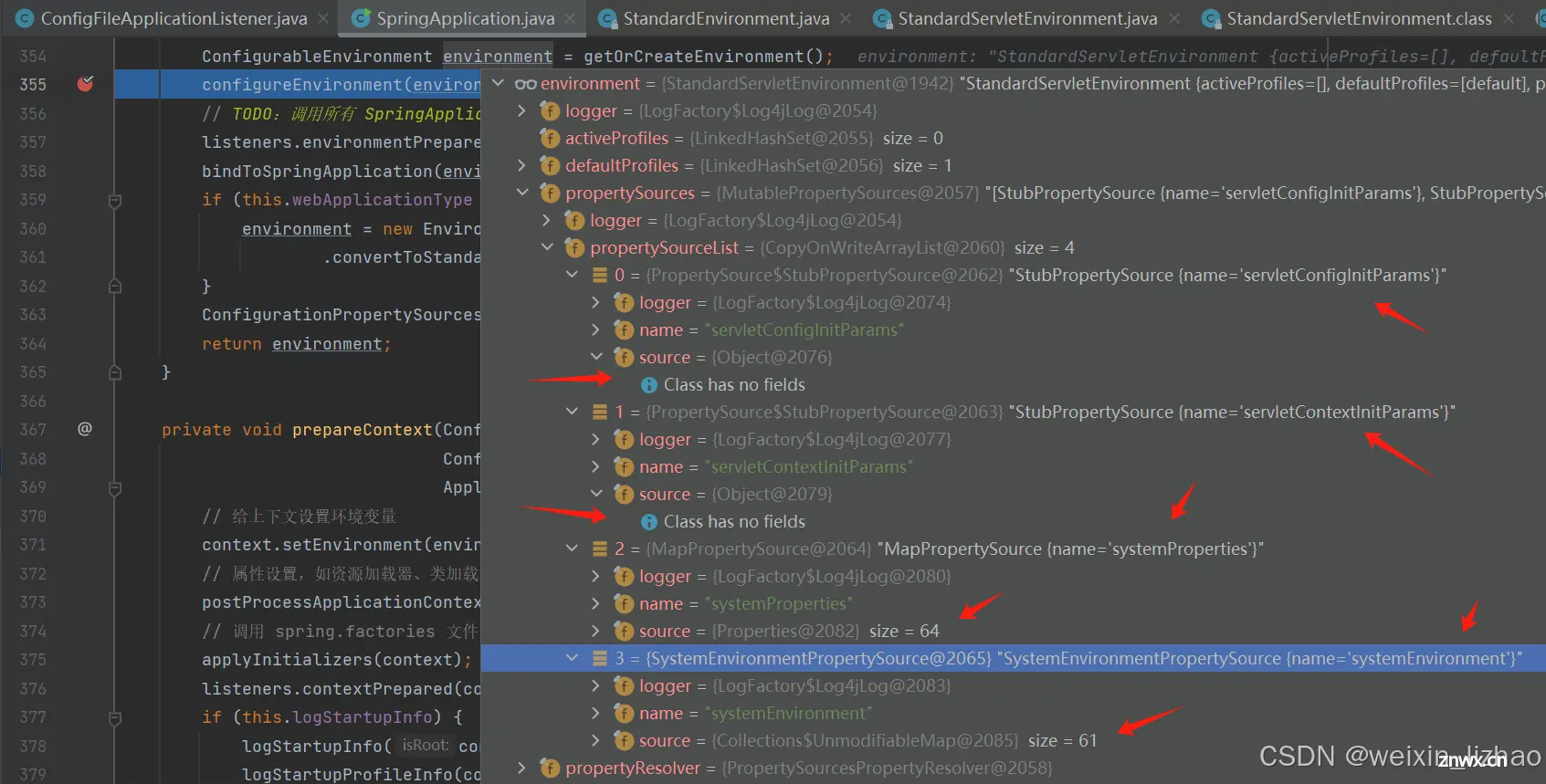This screenshot has height=784, width=1546.
Task: Collapse element 1 StubPropertySource@2063
Action: pos(572,412)
